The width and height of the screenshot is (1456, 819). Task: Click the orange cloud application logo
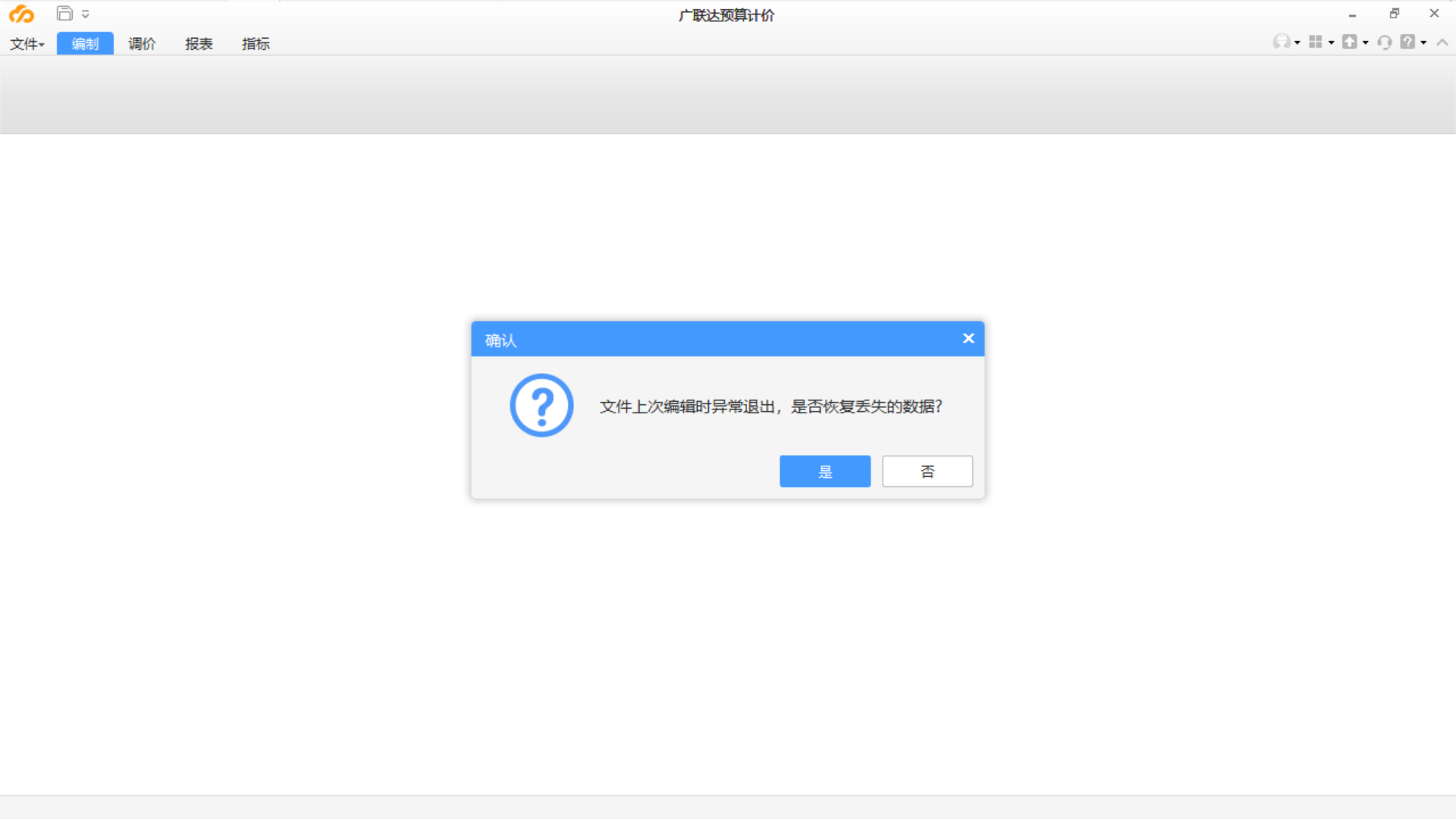21,14
